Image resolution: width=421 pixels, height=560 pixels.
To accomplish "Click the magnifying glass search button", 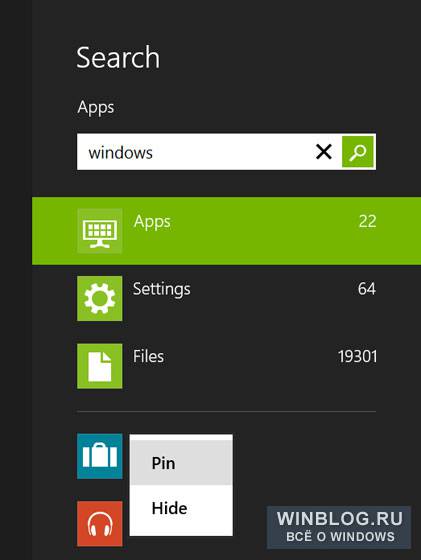I will 358,152.
